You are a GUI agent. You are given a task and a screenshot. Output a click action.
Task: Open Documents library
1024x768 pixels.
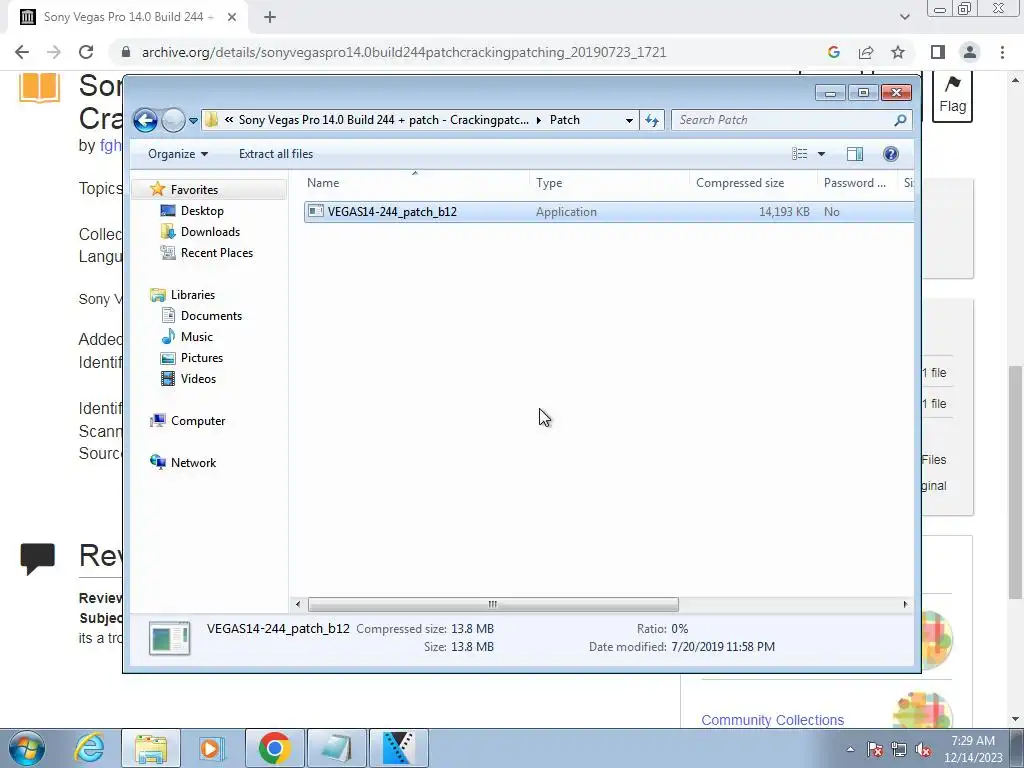(x=211, y=315)
